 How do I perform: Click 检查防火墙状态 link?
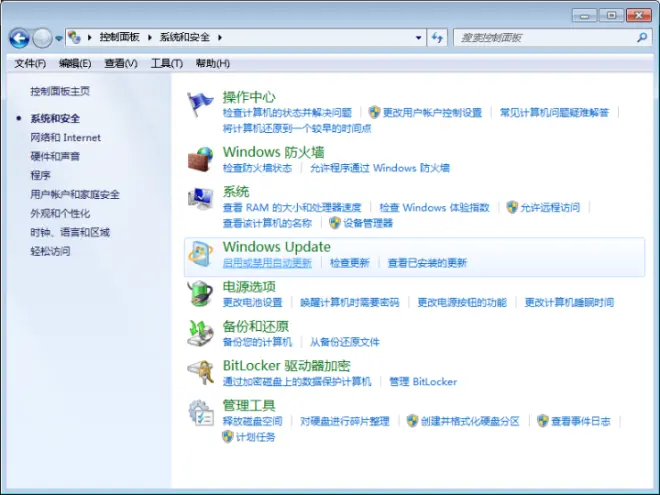pyautogui.click(x=257, y=168)
